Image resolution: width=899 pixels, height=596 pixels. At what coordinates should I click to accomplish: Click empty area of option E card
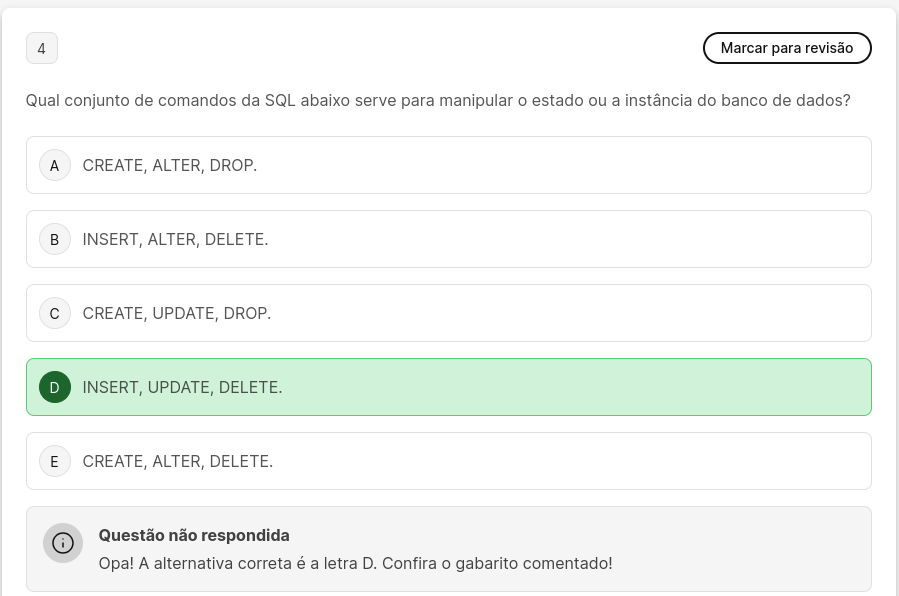tap(573, 461)
